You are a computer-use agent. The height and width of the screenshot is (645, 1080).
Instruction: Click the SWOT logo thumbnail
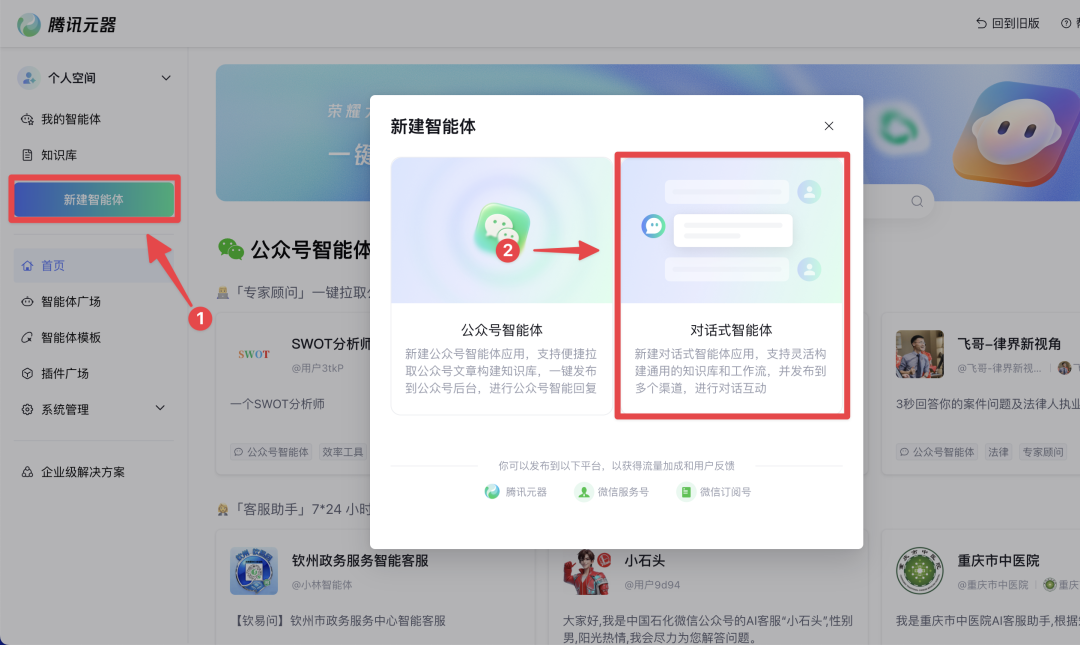pyautogui.click(x=254, y=354)
